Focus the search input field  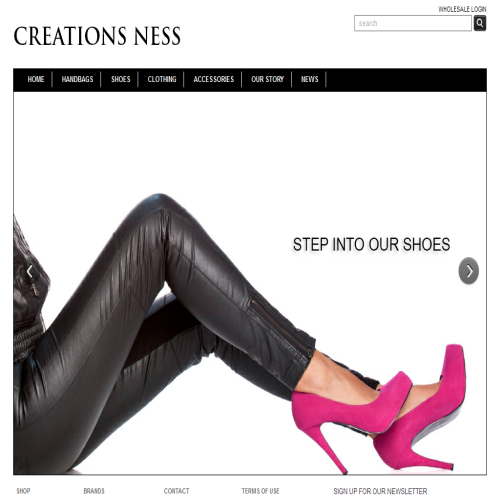[413, 23]
